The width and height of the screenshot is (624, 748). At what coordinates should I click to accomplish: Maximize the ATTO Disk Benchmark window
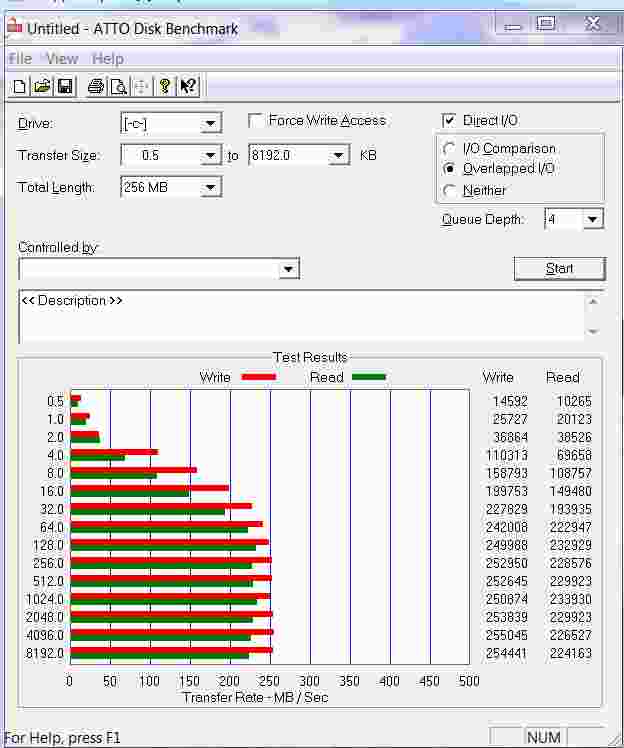tap(546, 23)
